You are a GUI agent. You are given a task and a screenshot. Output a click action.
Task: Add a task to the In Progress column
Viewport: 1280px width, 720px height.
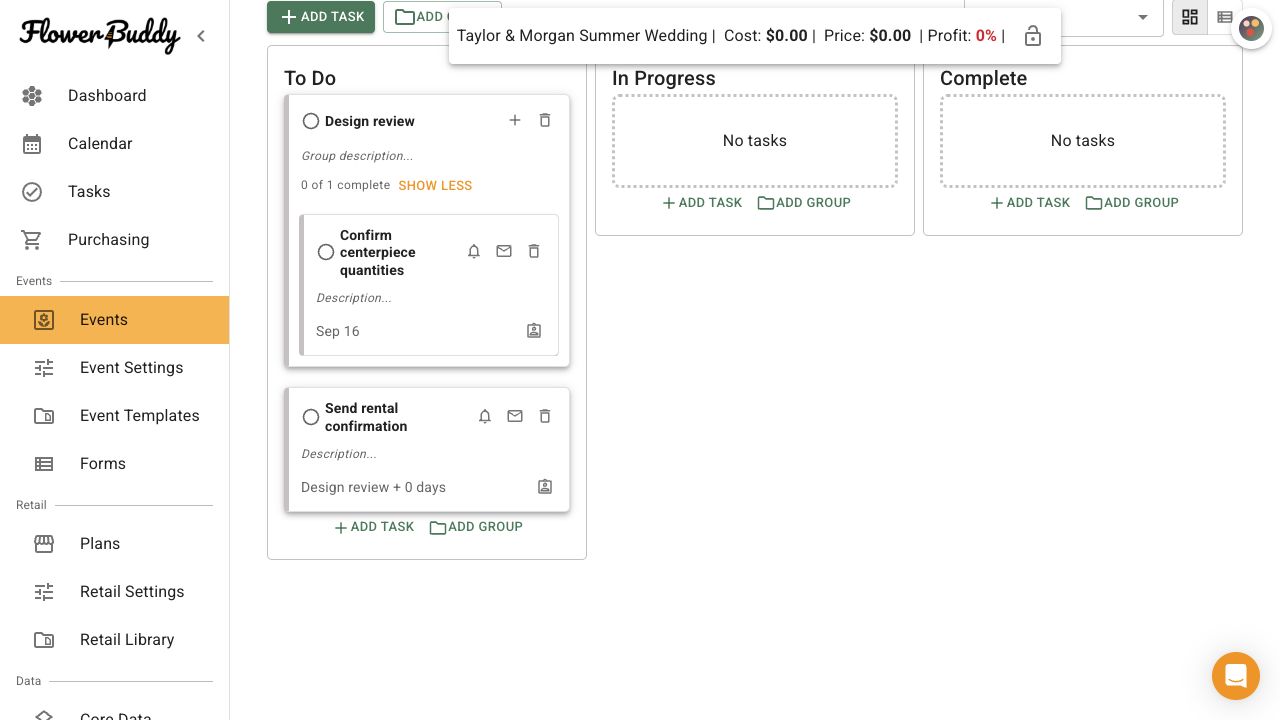702,203
